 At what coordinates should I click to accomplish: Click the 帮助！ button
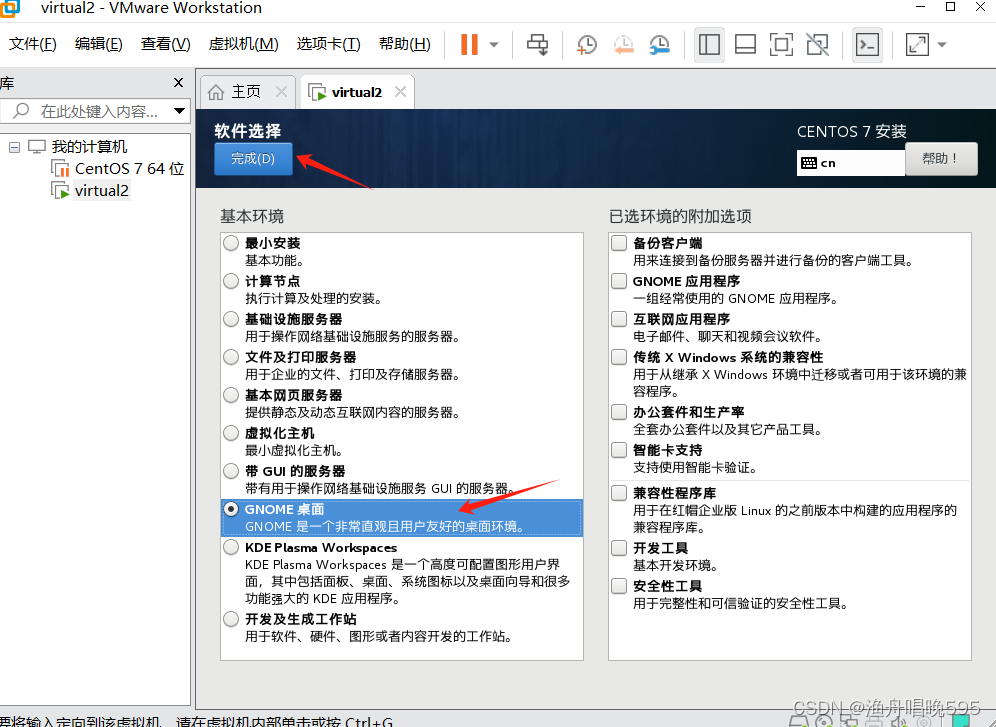pos(941,158)
